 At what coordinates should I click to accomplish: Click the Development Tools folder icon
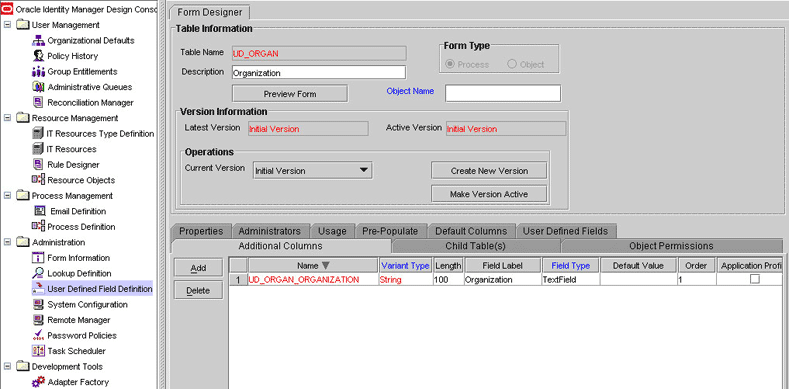coord(23,366)
